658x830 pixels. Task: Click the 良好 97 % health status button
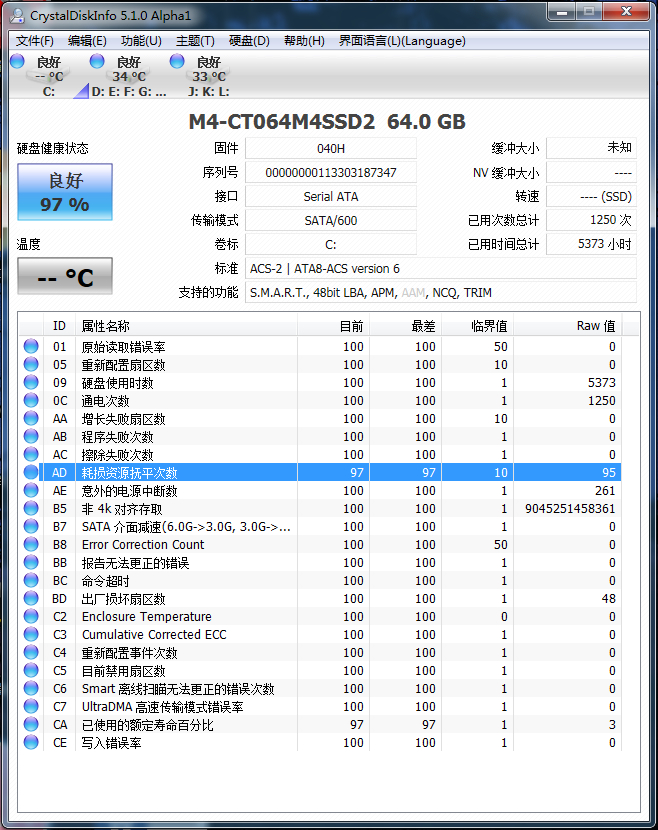click(x=65, y=192)
